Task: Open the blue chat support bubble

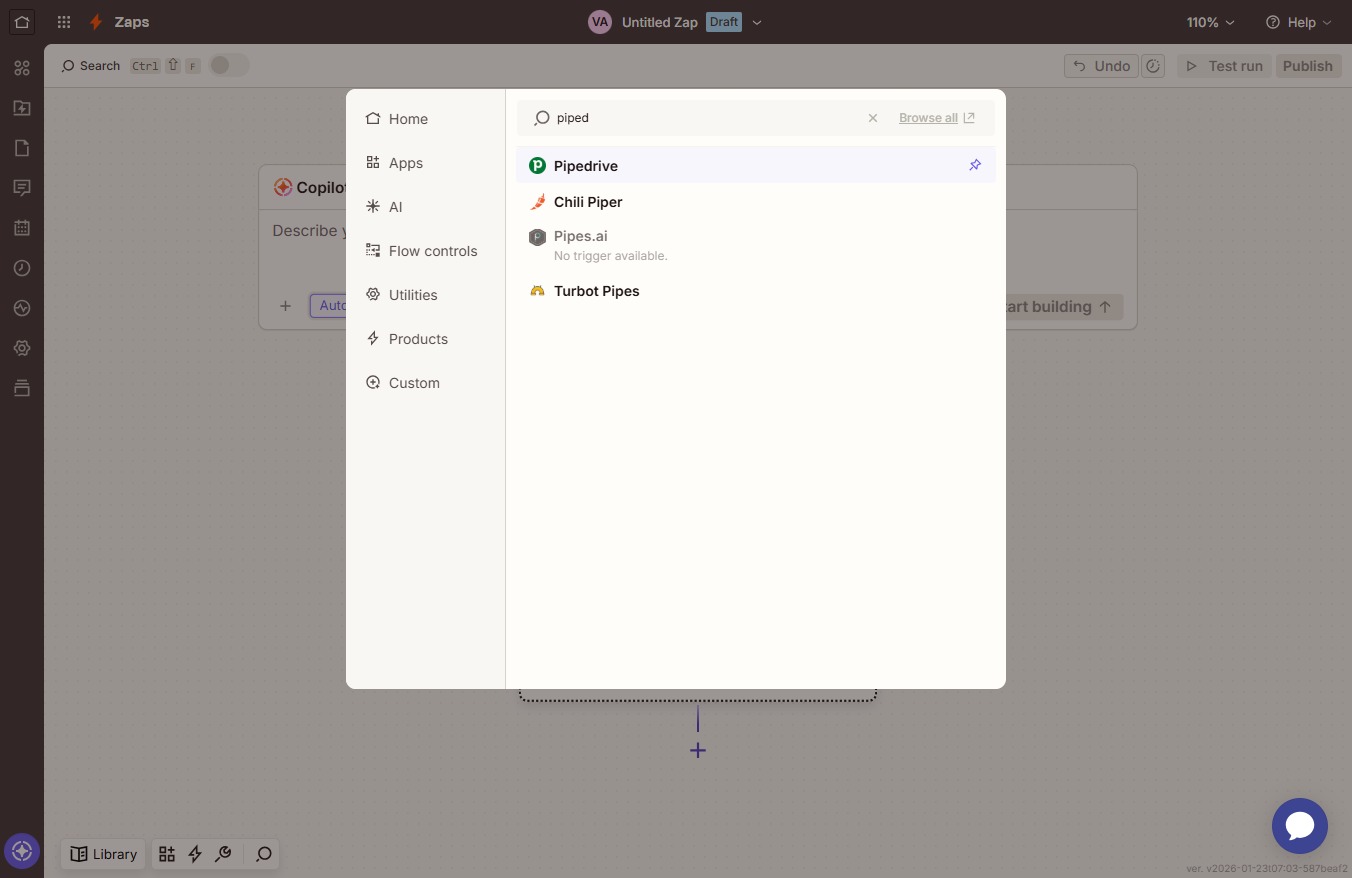Action: coord(1300,826)
